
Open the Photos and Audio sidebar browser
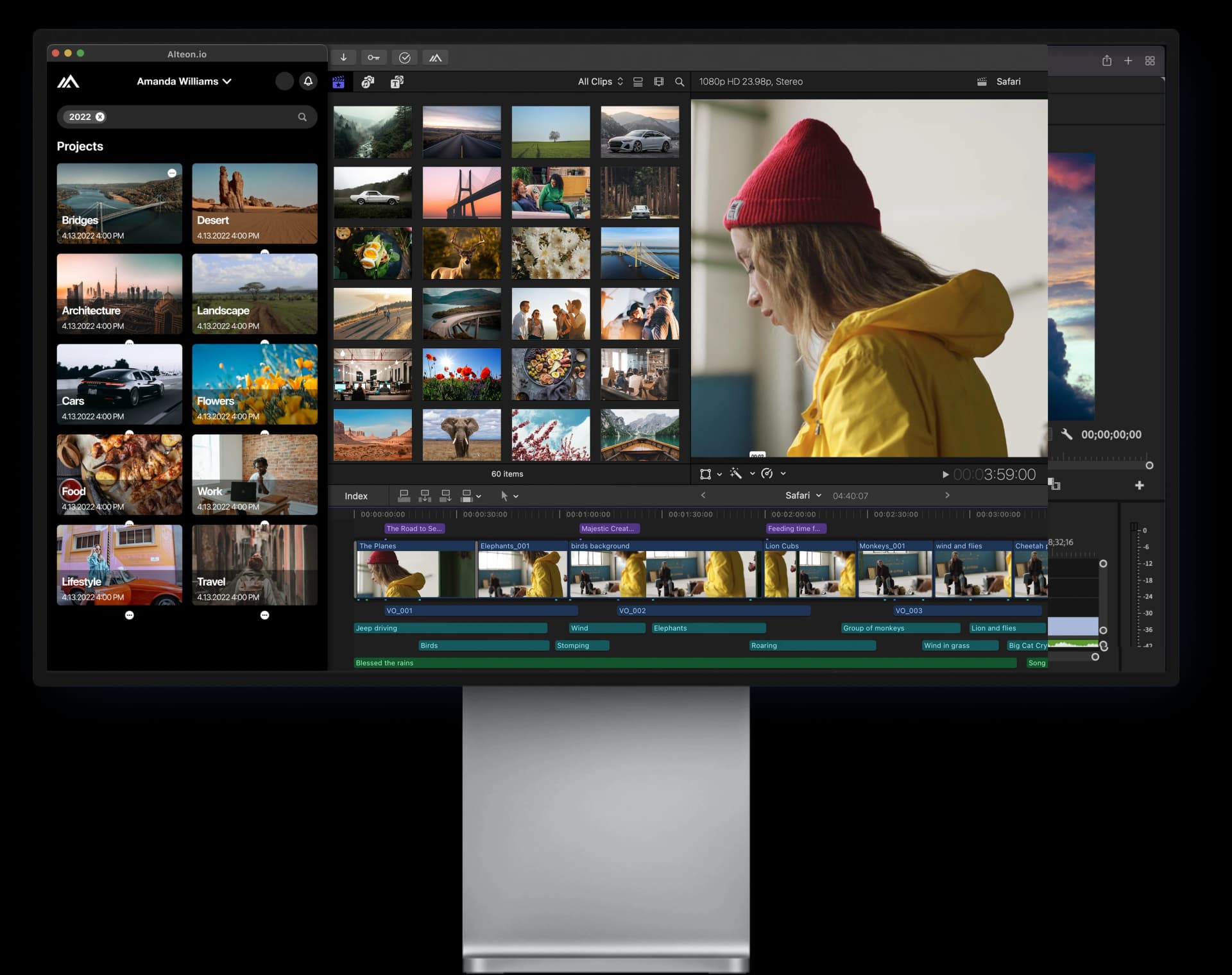click(368, 81)
